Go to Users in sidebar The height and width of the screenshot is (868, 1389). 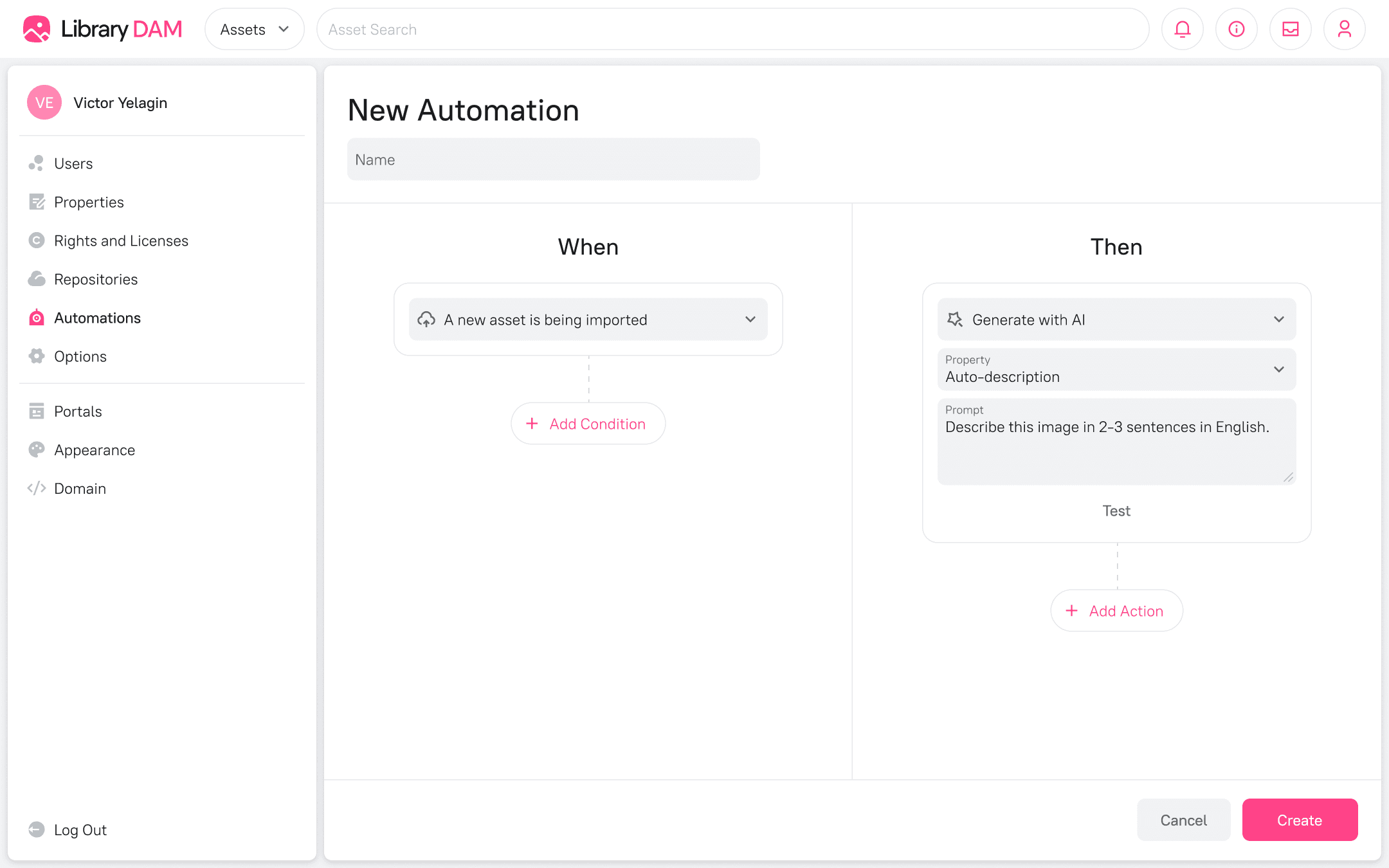click(73, 163)
